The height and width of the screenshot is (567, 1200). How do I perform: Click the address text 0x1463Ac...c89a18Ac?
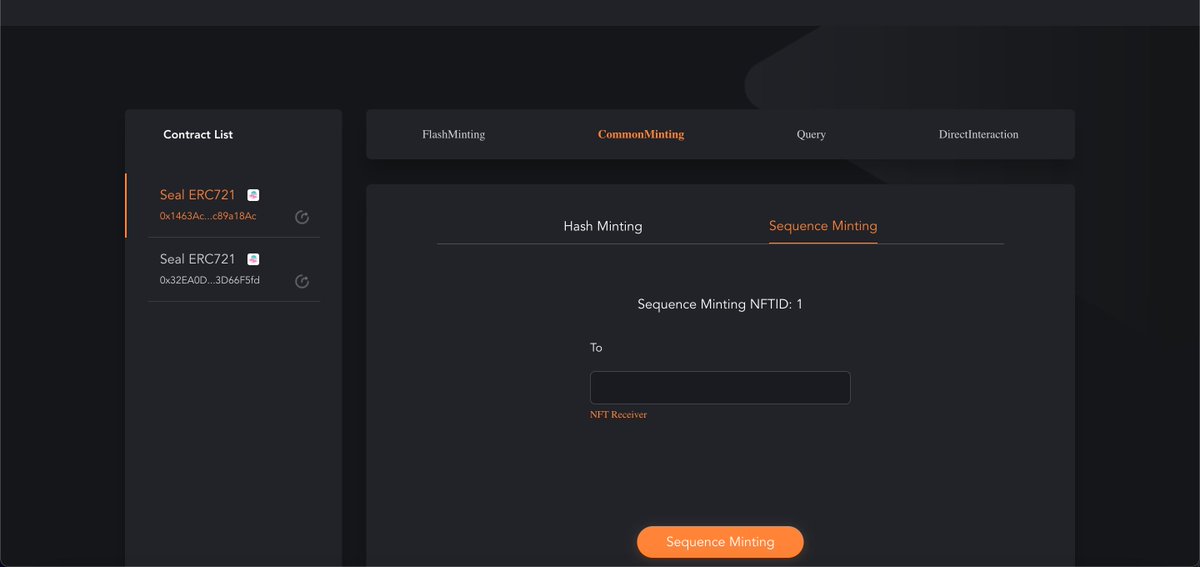[x=208, y=216]
